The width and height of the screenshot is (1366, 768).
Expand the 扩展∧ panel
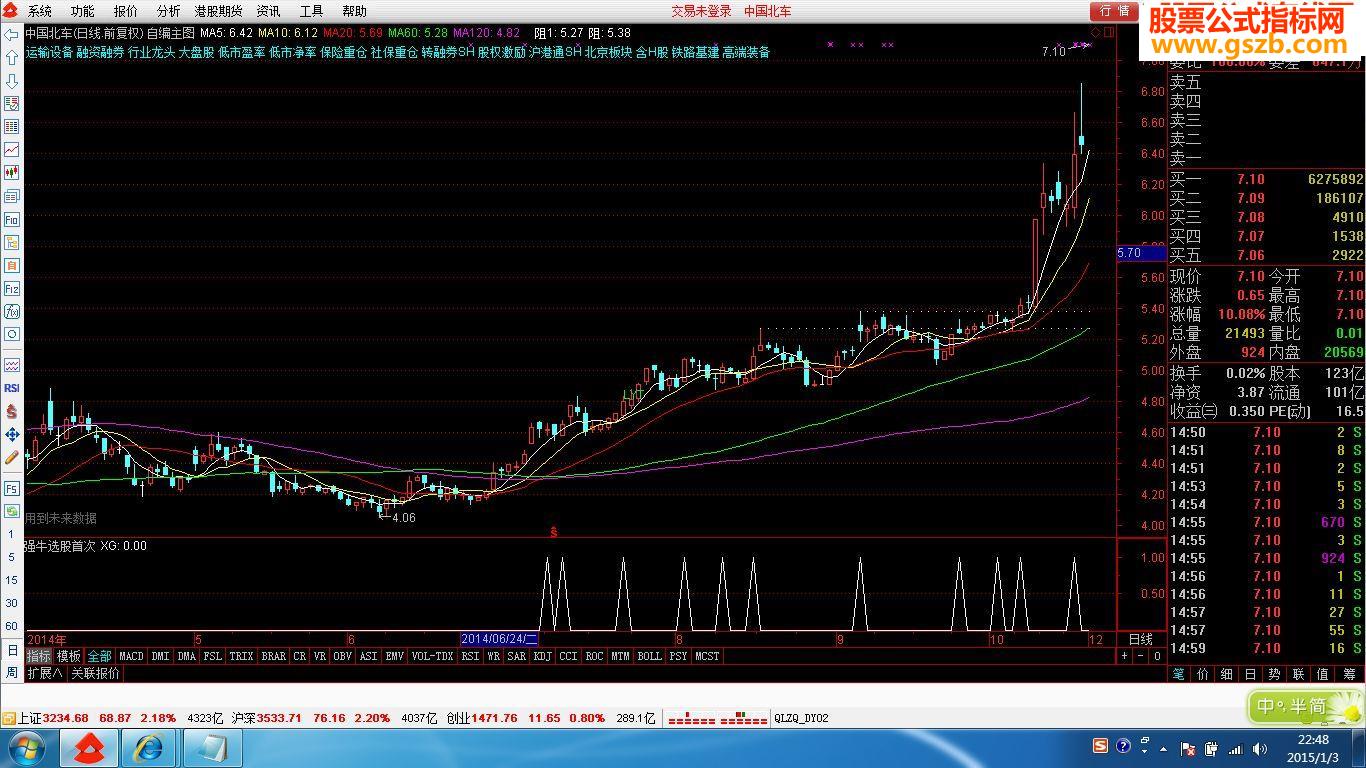pyautogui.click(x=45, y=674)
